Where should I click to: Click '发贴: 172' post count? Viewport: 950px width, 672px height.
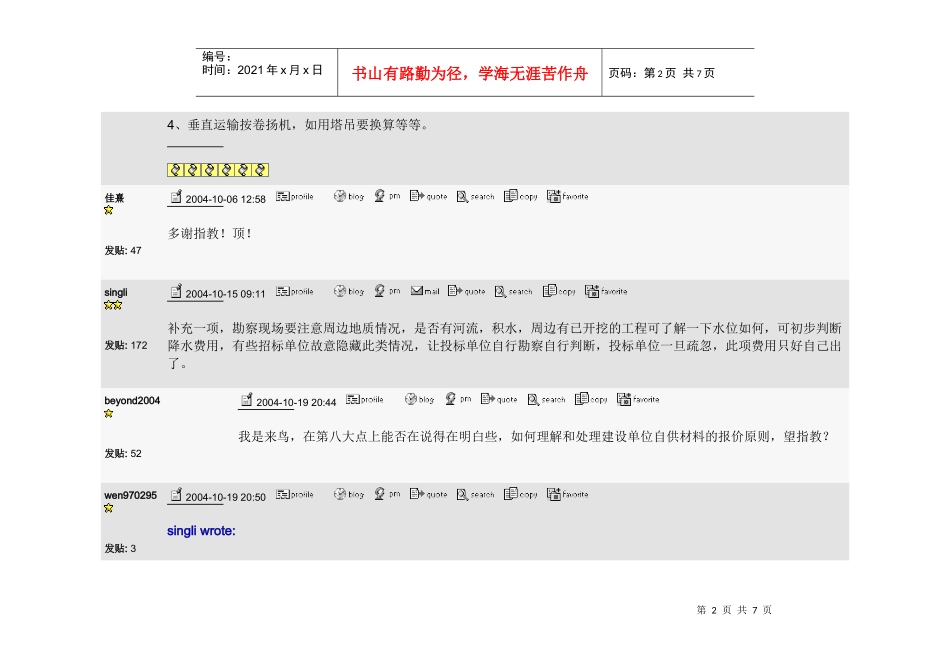click(x=126, y=345)
